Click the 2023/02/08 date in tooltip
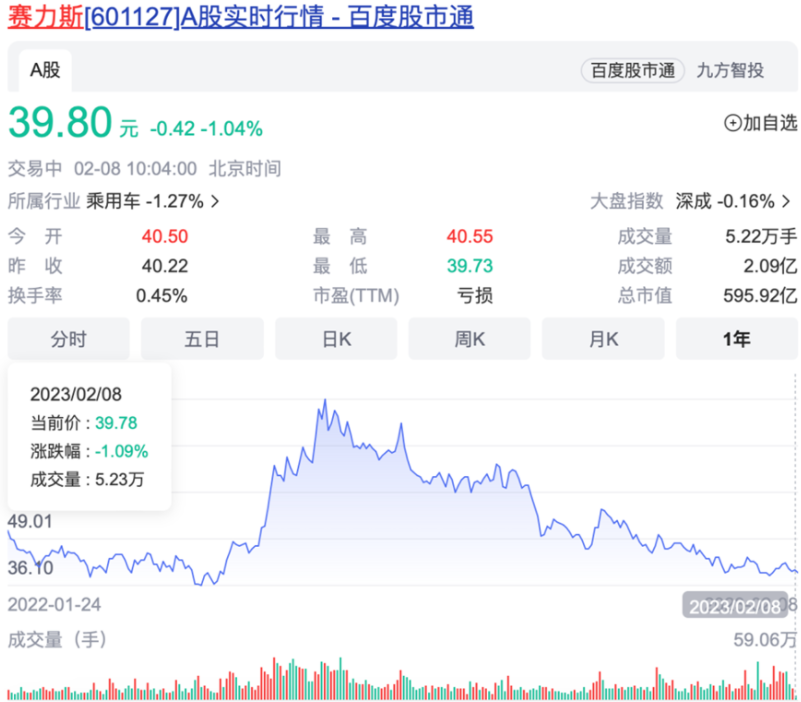Screen dimensions: 801x702 tap(76, 394)
